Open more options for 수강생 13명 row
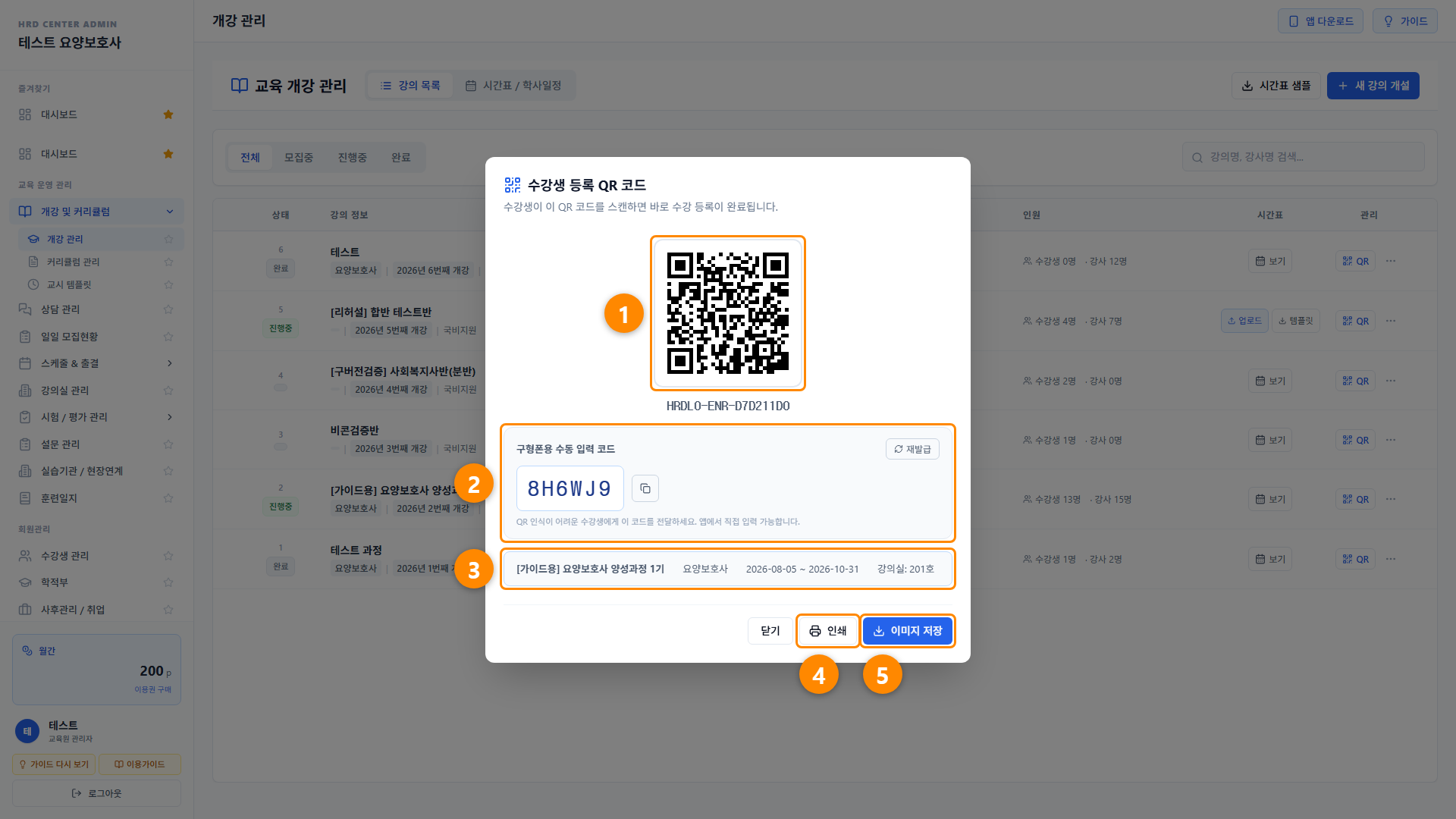 (x=1391, y=499)
